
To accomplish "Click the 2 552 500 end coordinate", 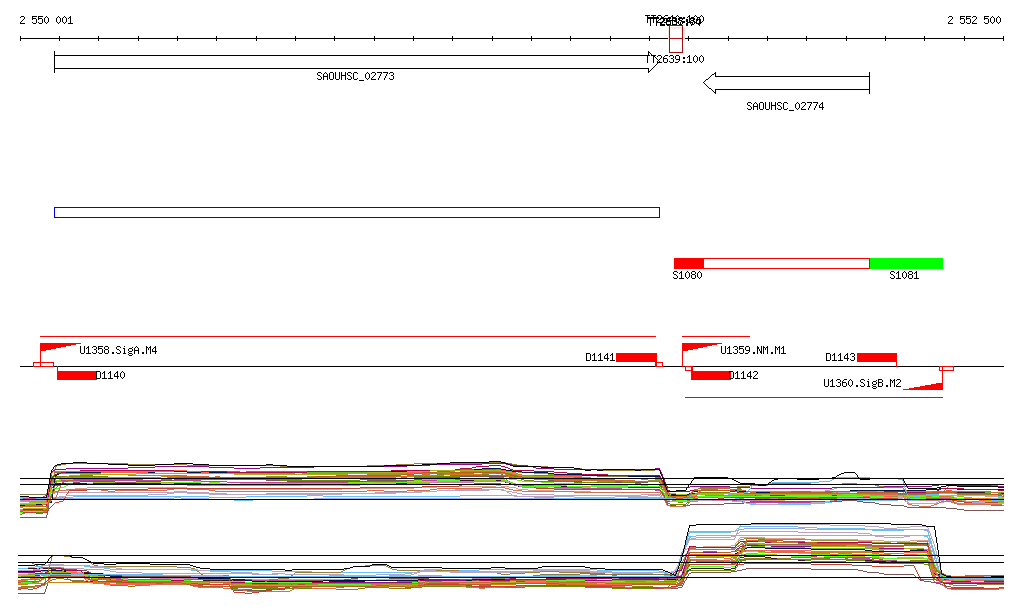I will tap(974, 20).
